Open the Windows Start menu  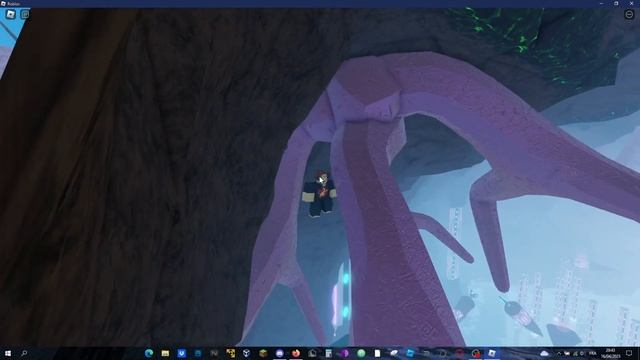pos(8,353)
